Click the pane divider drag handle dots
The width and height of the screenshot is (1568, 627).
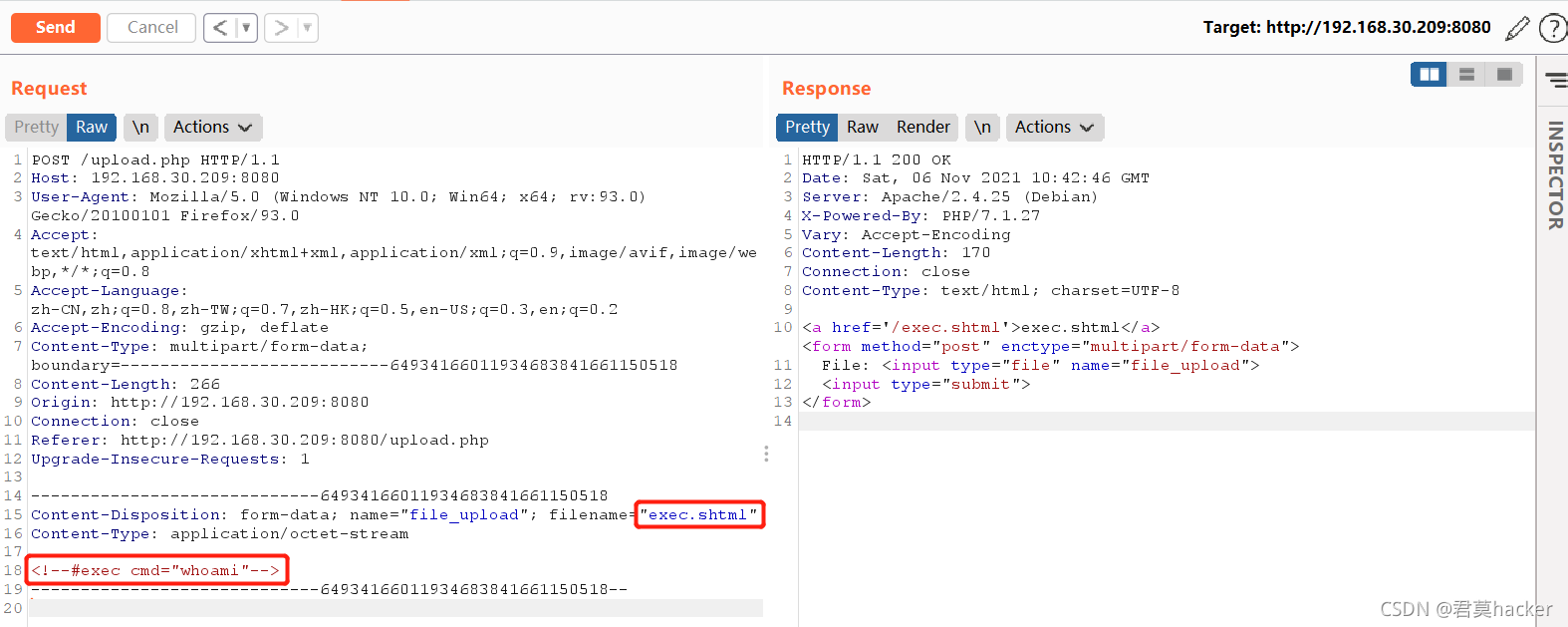point(766,455)
